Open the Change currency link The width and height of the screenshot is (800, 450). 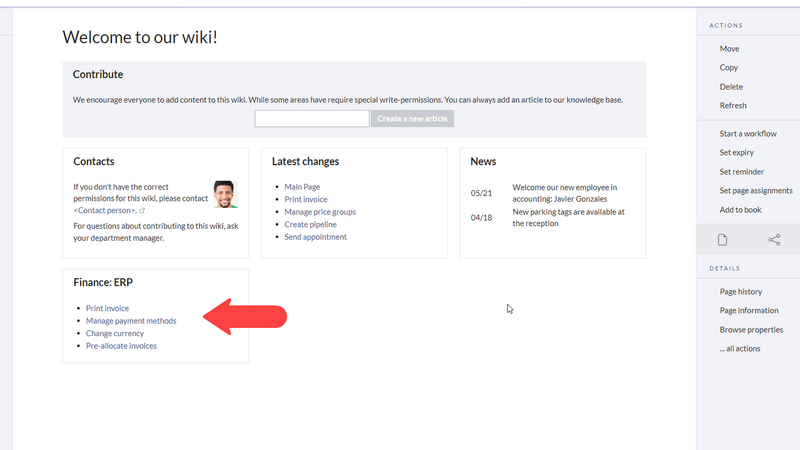(x=115, y=333)
